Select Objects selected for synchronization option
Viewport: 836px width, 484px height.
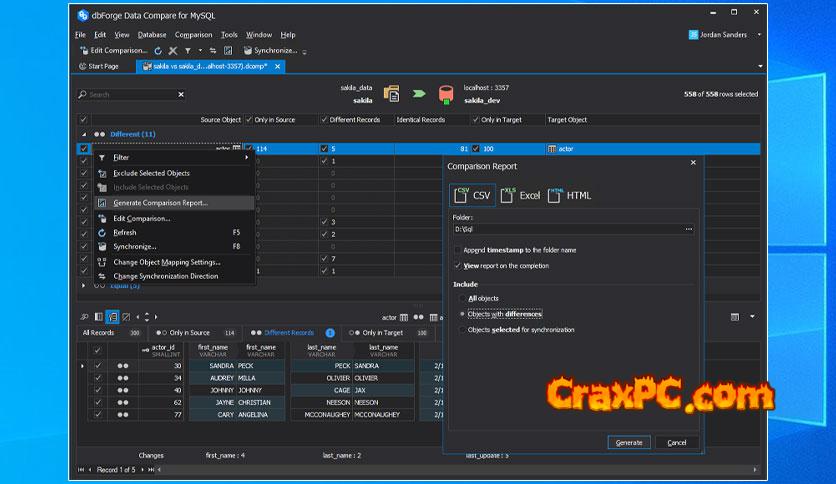(x=461, y=330)
